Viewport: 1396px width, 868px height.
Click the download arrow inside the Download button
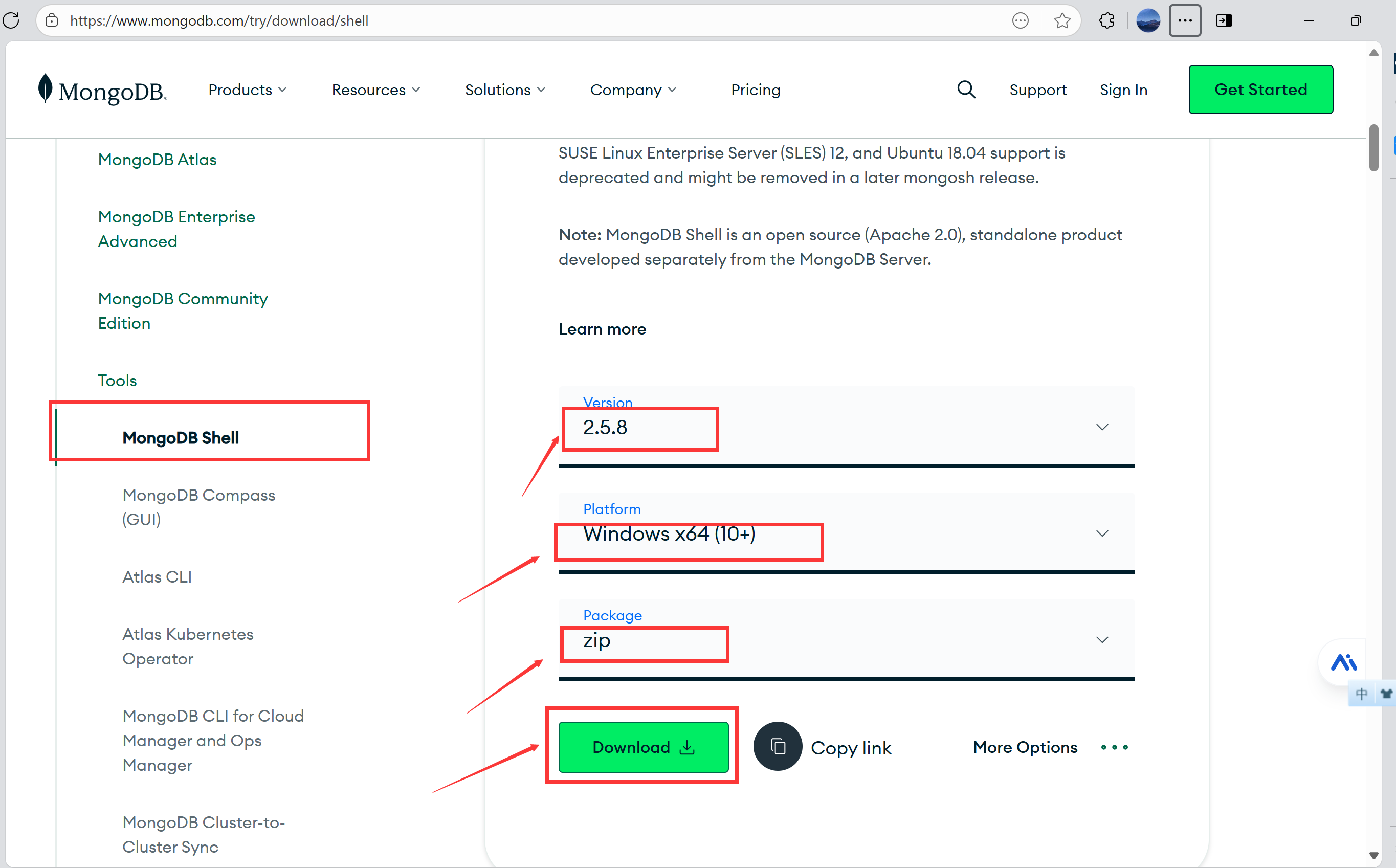687,747
